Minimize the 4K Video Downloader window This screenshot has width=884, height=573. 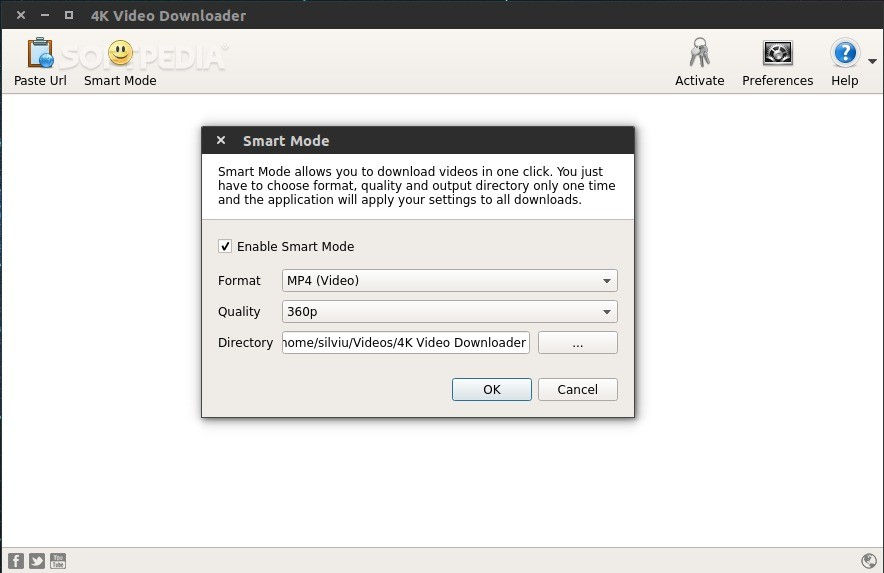pyautogui.click(x=45, y=15)
